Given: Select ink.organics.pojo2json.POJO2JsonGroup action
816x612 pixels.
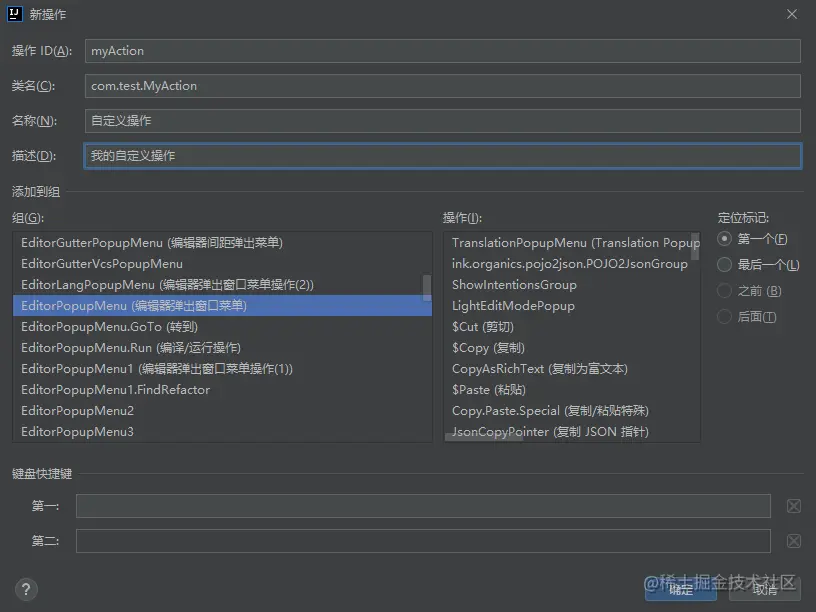Looking at the screenshot, I should pyautogui.click(x=571, y=264).
